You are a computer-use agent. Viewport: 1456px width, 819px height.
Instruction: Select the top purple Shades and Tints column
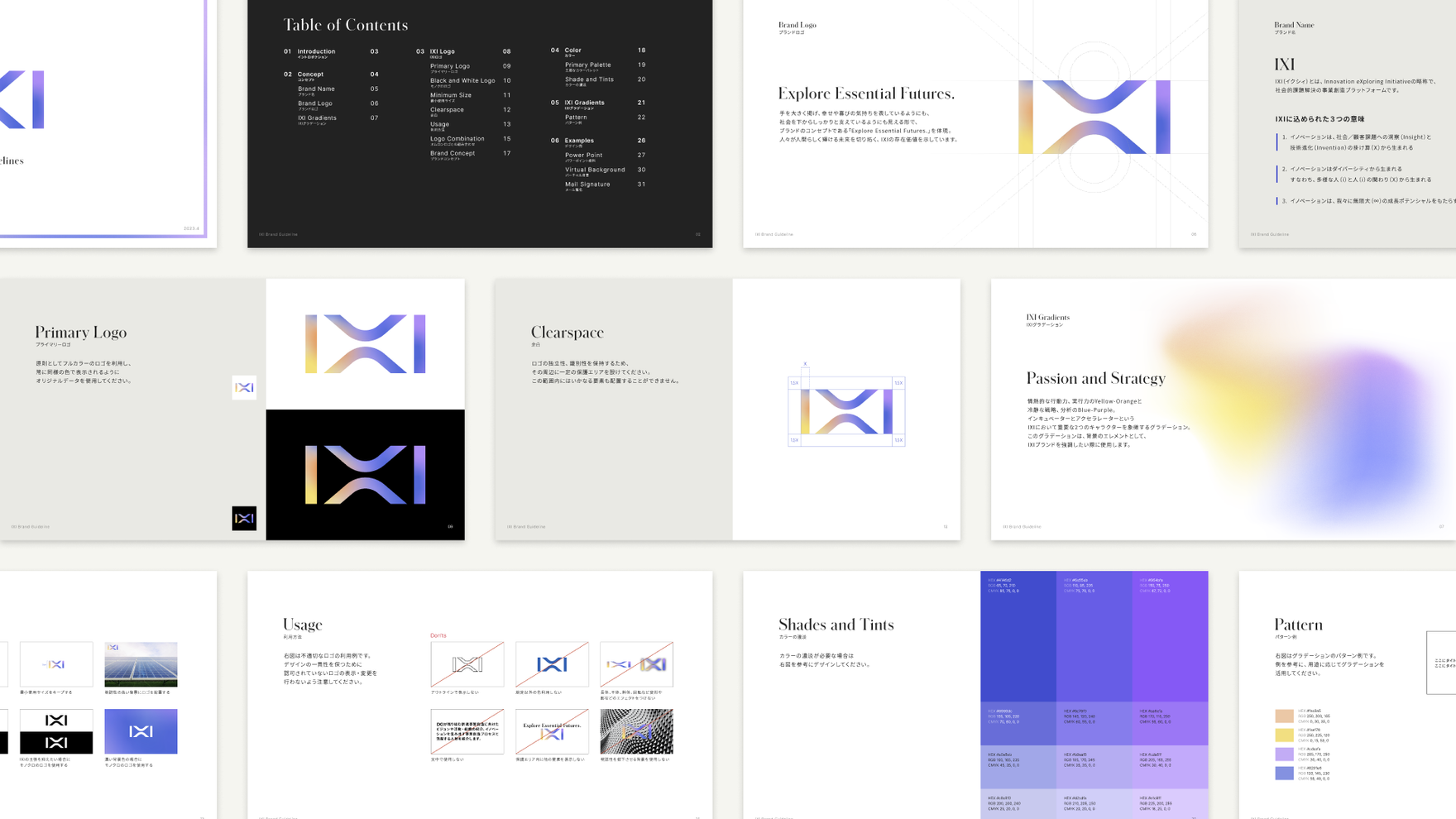[x=1170, y=637]
